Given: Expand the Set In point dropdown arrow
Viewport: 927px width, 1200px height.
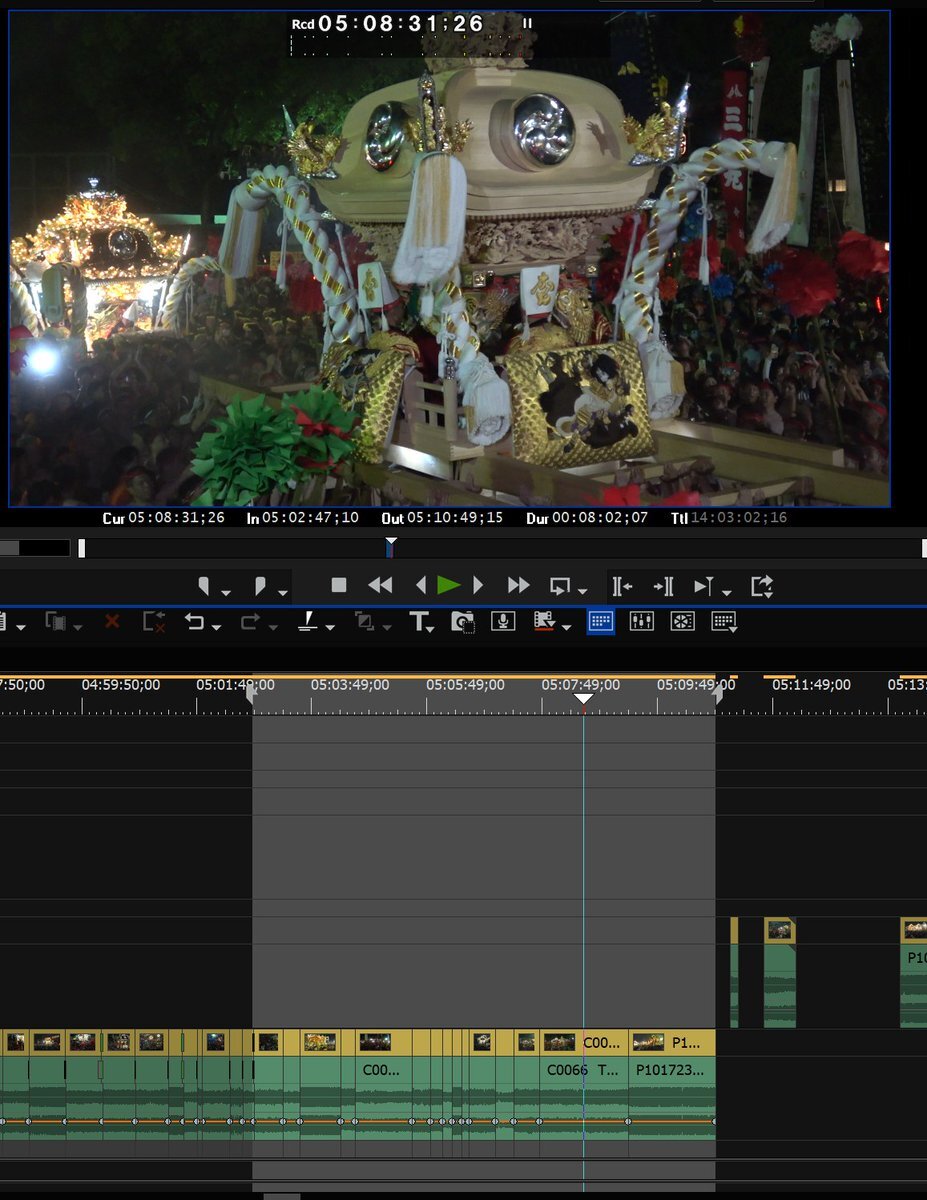Looking at the screenshot, I should 226,592.
